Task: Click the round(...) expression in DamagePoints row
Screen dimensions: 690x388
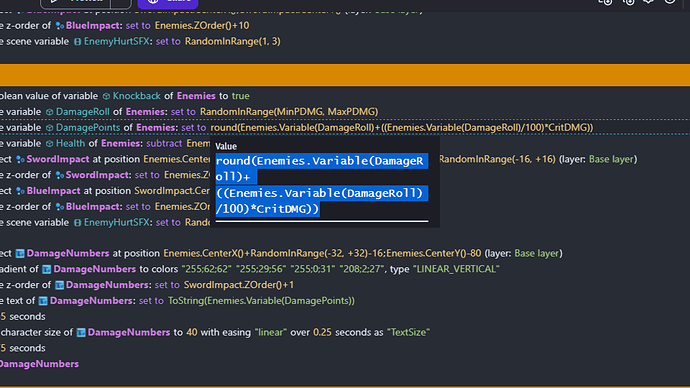Action: click(402, 128)
